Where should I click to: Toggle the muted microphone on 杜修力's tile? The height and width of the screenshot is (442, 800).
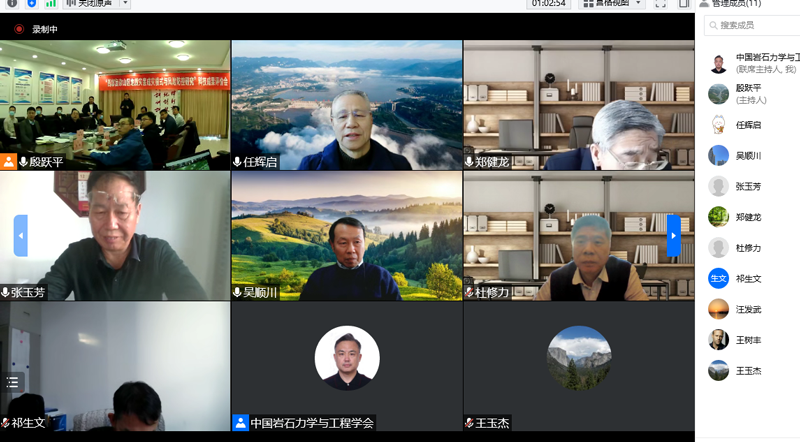pos(470,292)
